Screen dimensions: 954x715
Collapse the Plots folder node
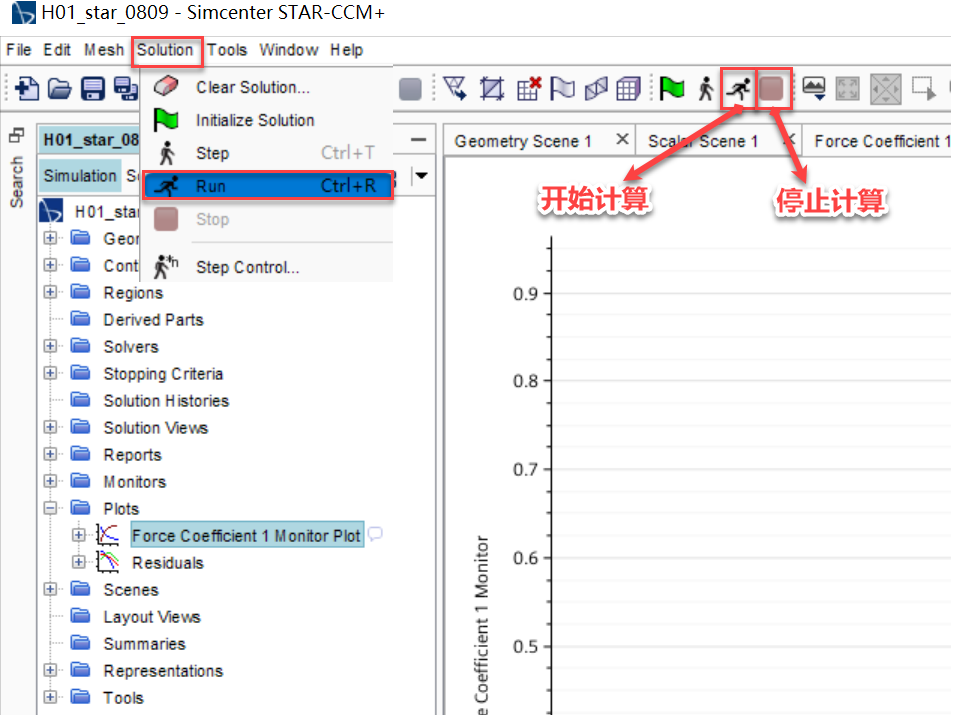[x=50, y=508]
